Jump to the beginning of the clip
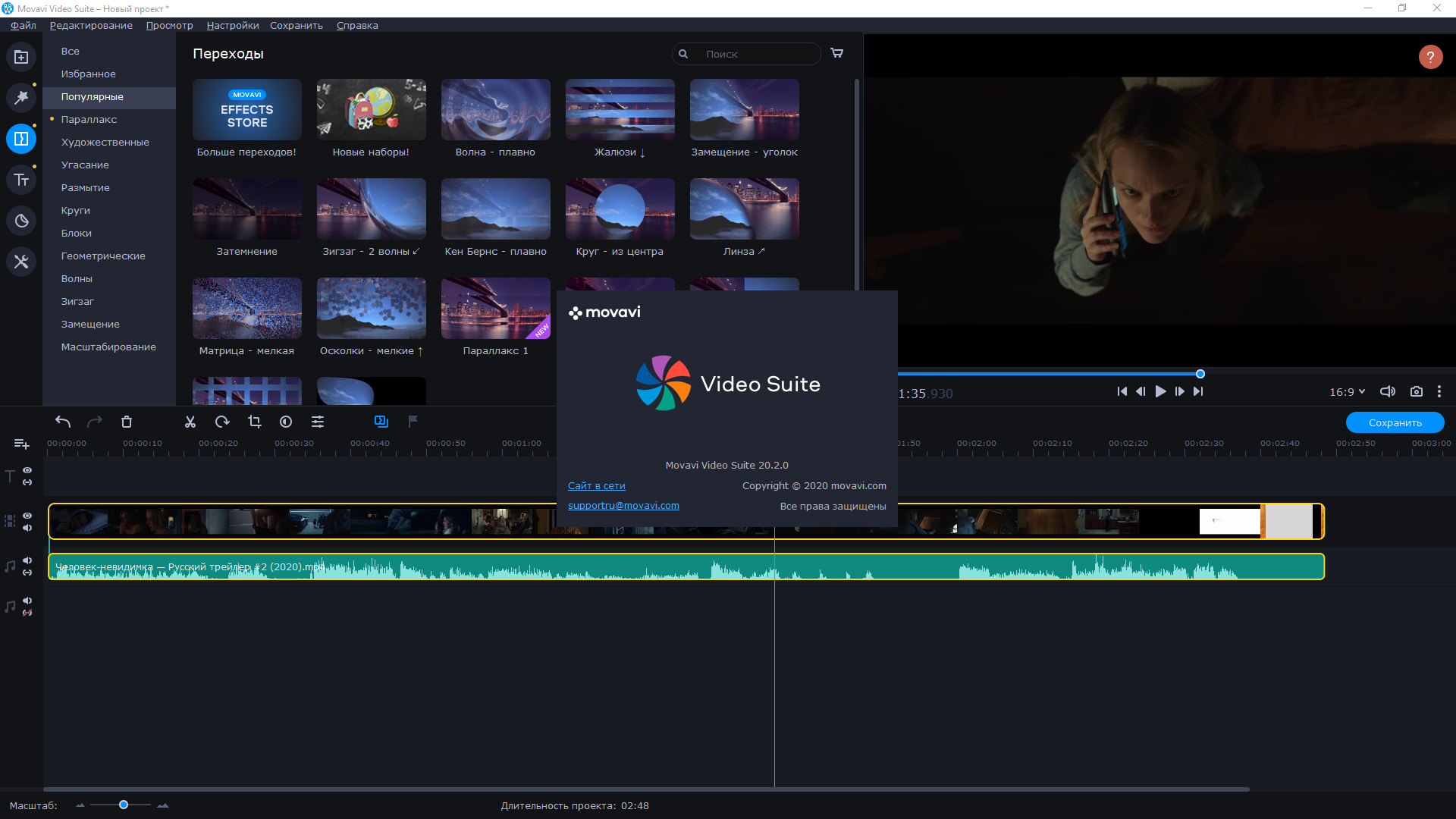Image resolution: width=1456 pixels, height=819 pixels. (1122, 392)
